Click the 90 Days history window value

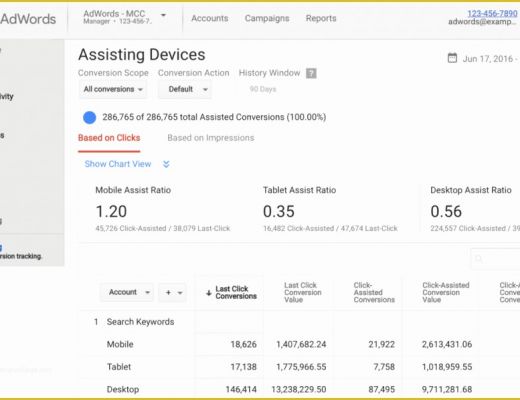[263, 89]
